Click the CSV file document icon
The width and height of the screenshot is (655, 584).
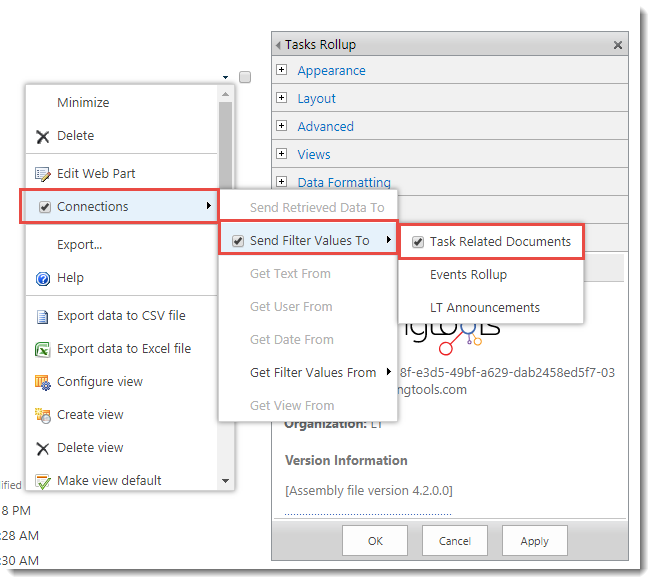point(43,317)
